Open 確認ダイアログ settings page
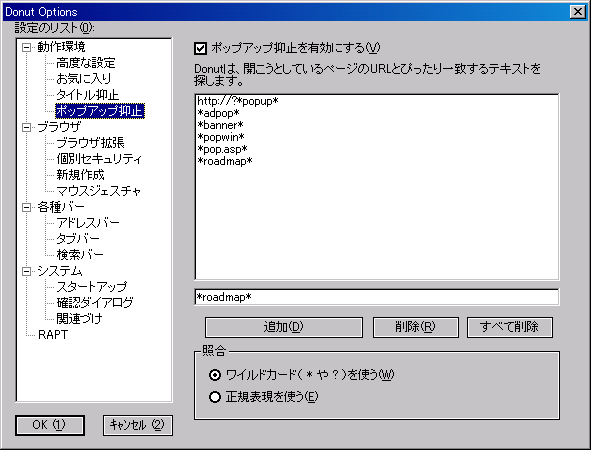Screen dimensions: 591x450 [95, 302]
